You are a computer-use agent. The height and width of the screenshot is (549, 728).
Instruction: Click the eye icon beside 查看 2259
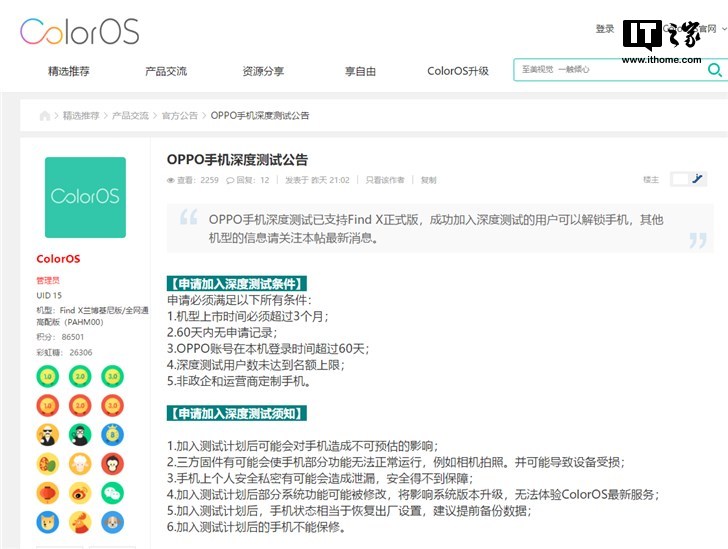click(171, 180)
